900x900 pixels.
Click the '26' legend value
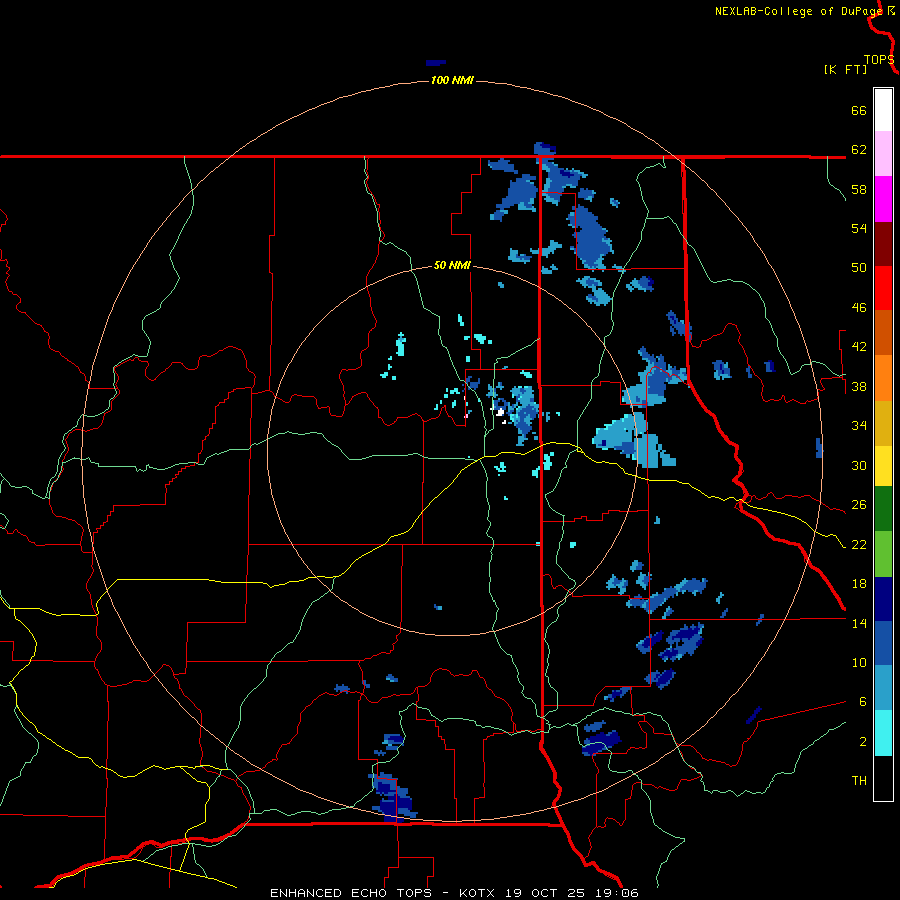tap(859, 505)
